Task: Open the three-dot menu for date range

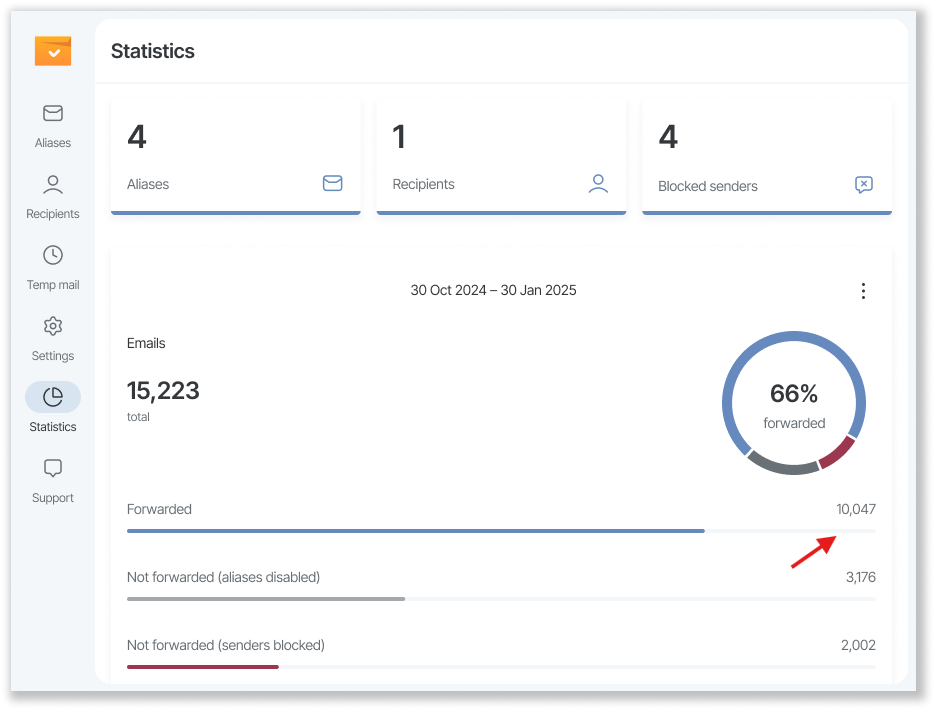Action: (863, 291)
